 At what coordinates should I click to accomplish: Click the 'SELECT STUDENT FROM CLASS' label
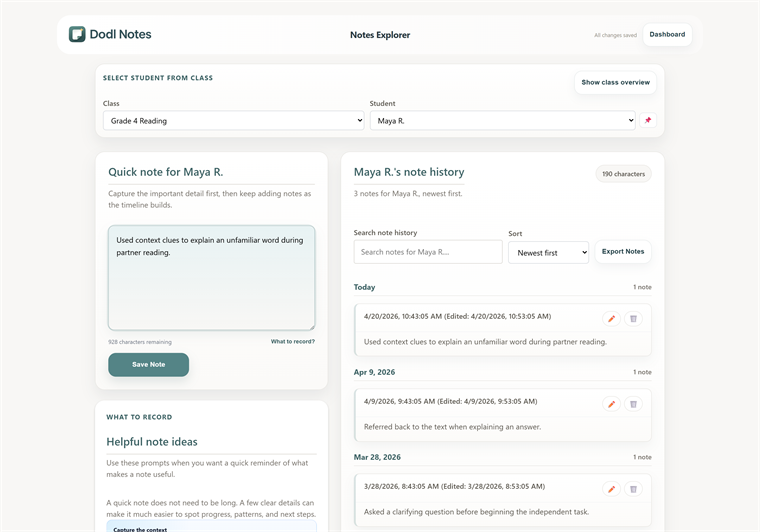tap(158, 78)
